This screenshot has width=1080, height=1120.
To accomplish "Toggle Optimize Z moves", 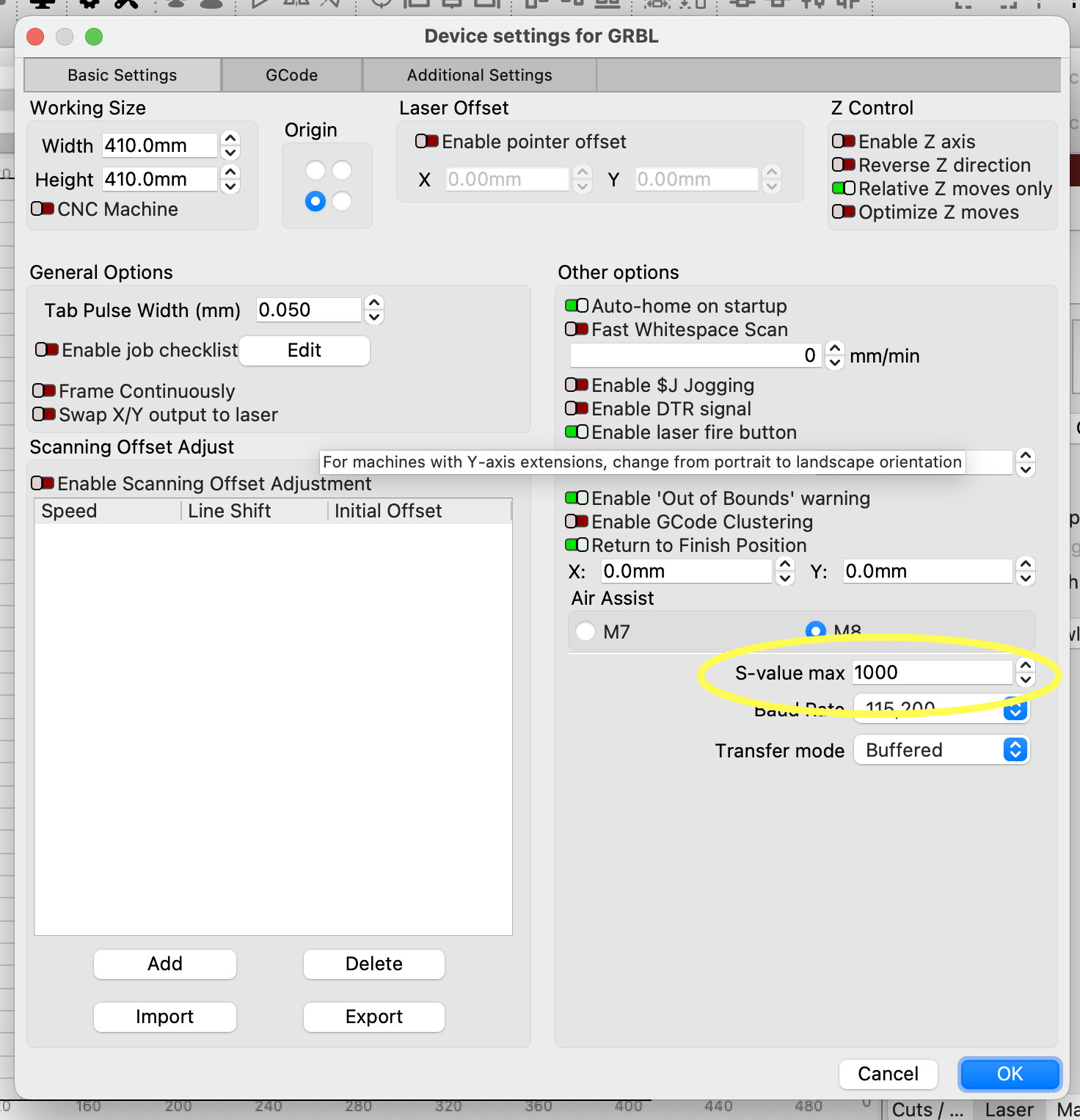I will tap(844, 211).
